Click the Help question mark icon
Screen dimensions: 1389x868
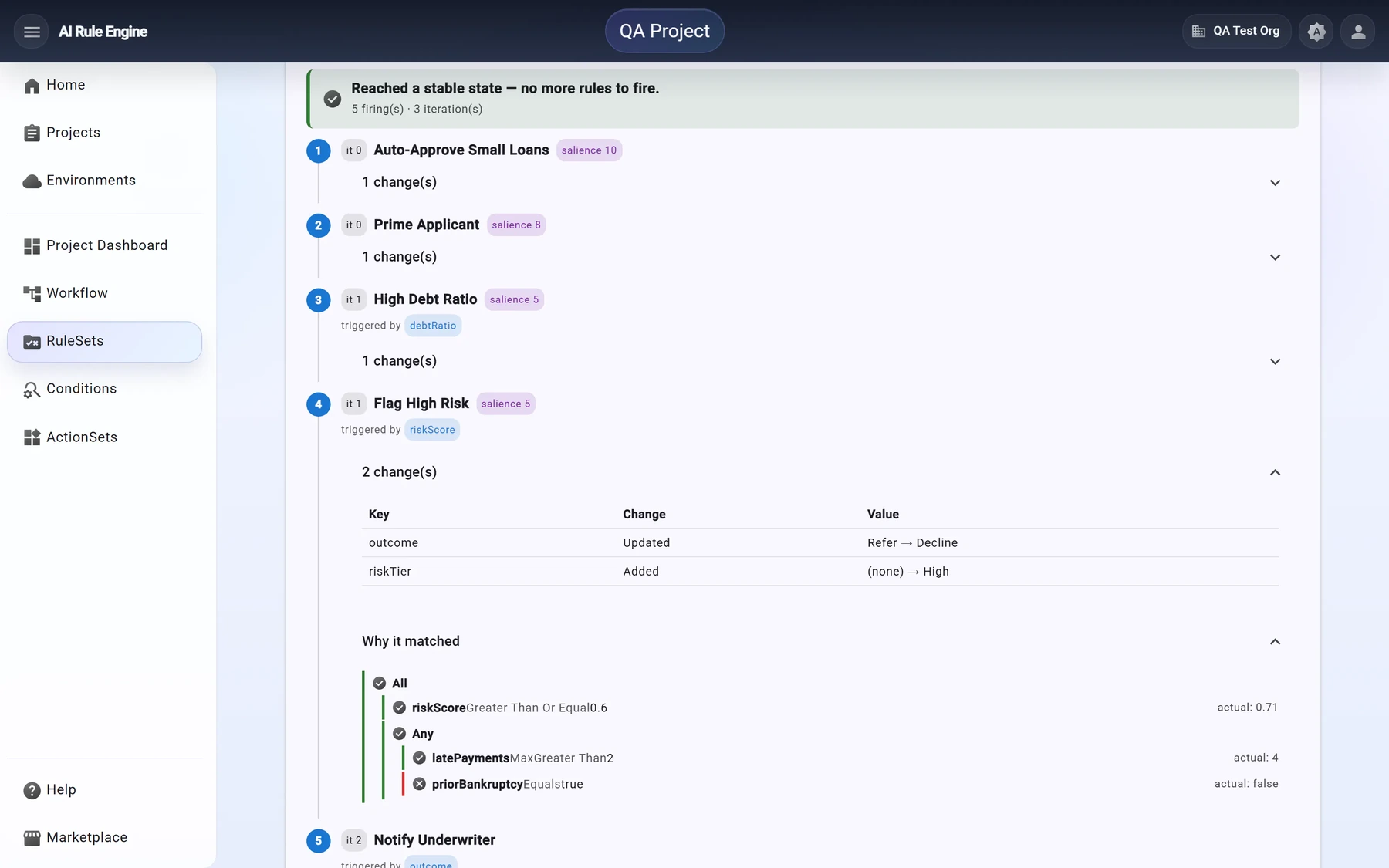click(32, 790)
